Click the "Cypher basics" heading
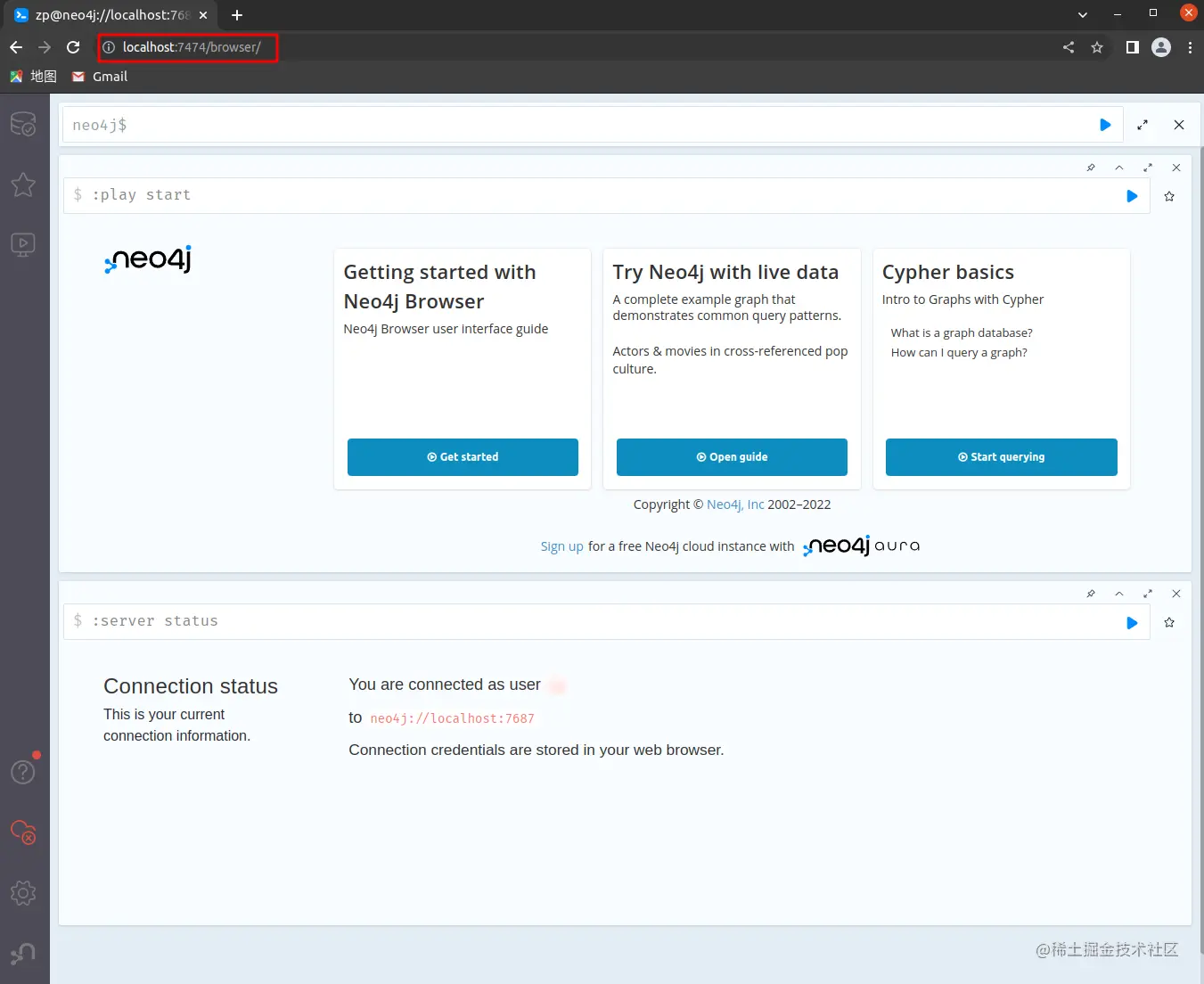The height and width of the screenshot is (984, 1204). [948, 272]
